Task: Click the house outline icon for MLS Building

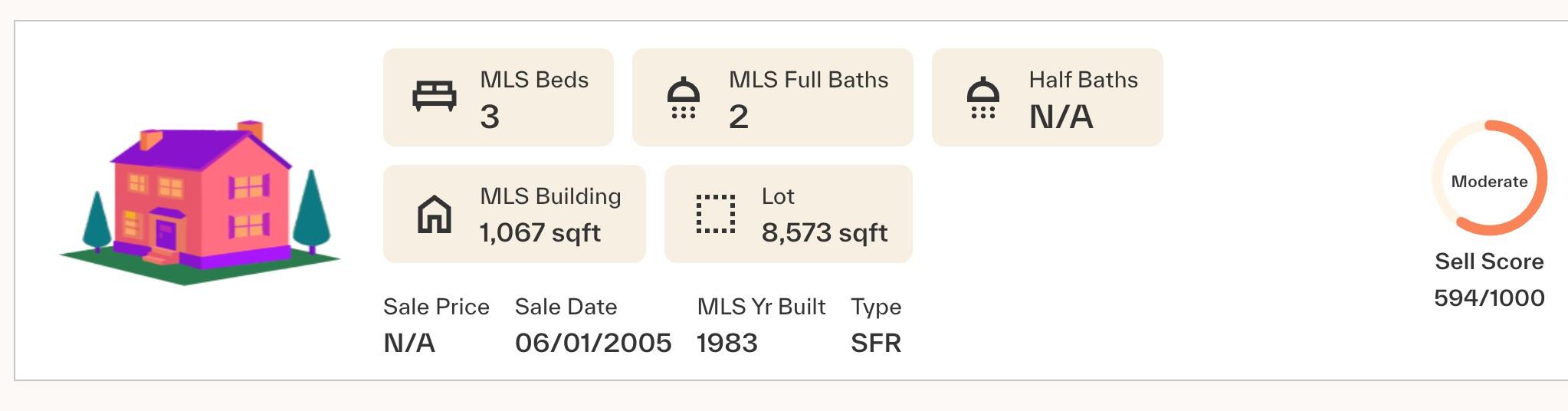Action: pos(435,214)
